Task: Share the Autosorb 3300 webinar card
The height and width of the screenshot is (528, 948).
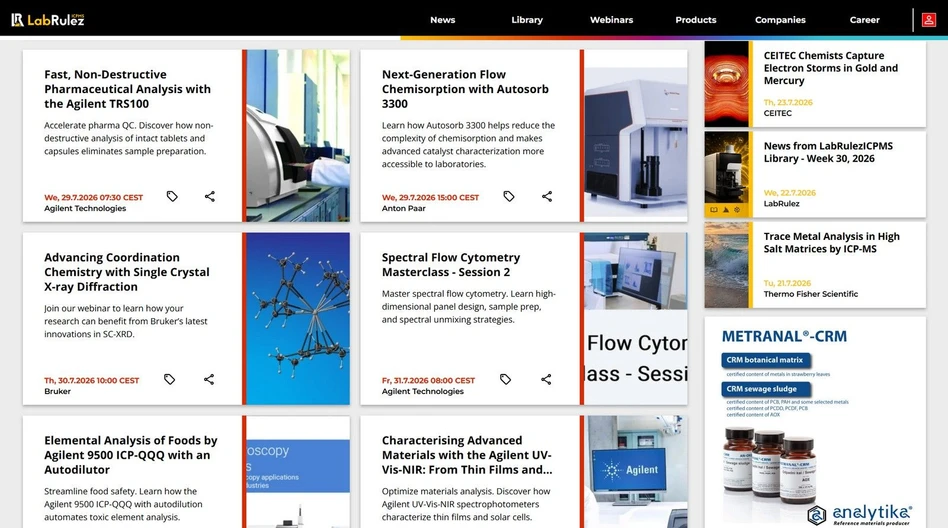Action: [x=547, y=196]
